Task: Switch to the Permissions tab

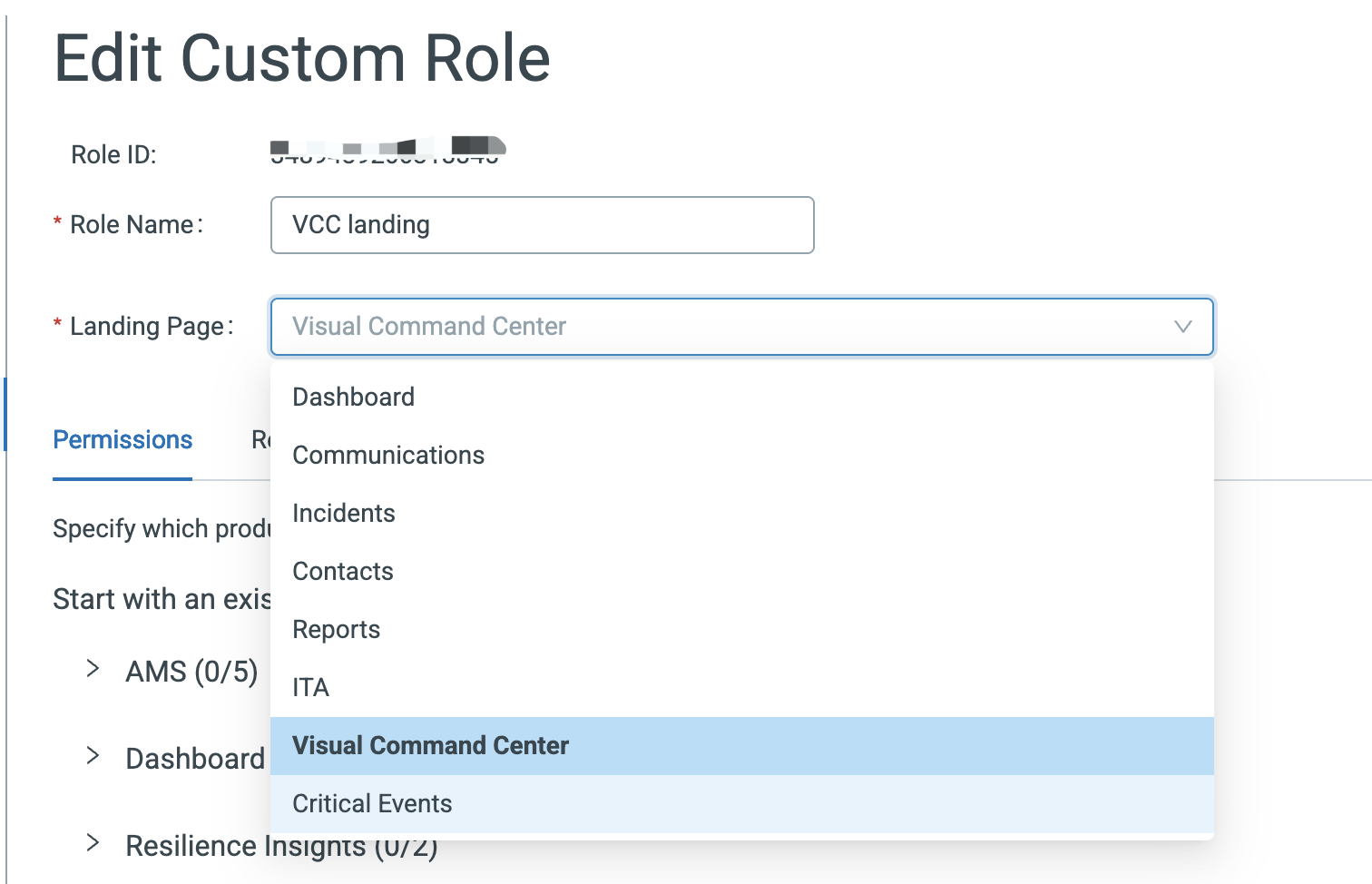Action: click(122, 440)
